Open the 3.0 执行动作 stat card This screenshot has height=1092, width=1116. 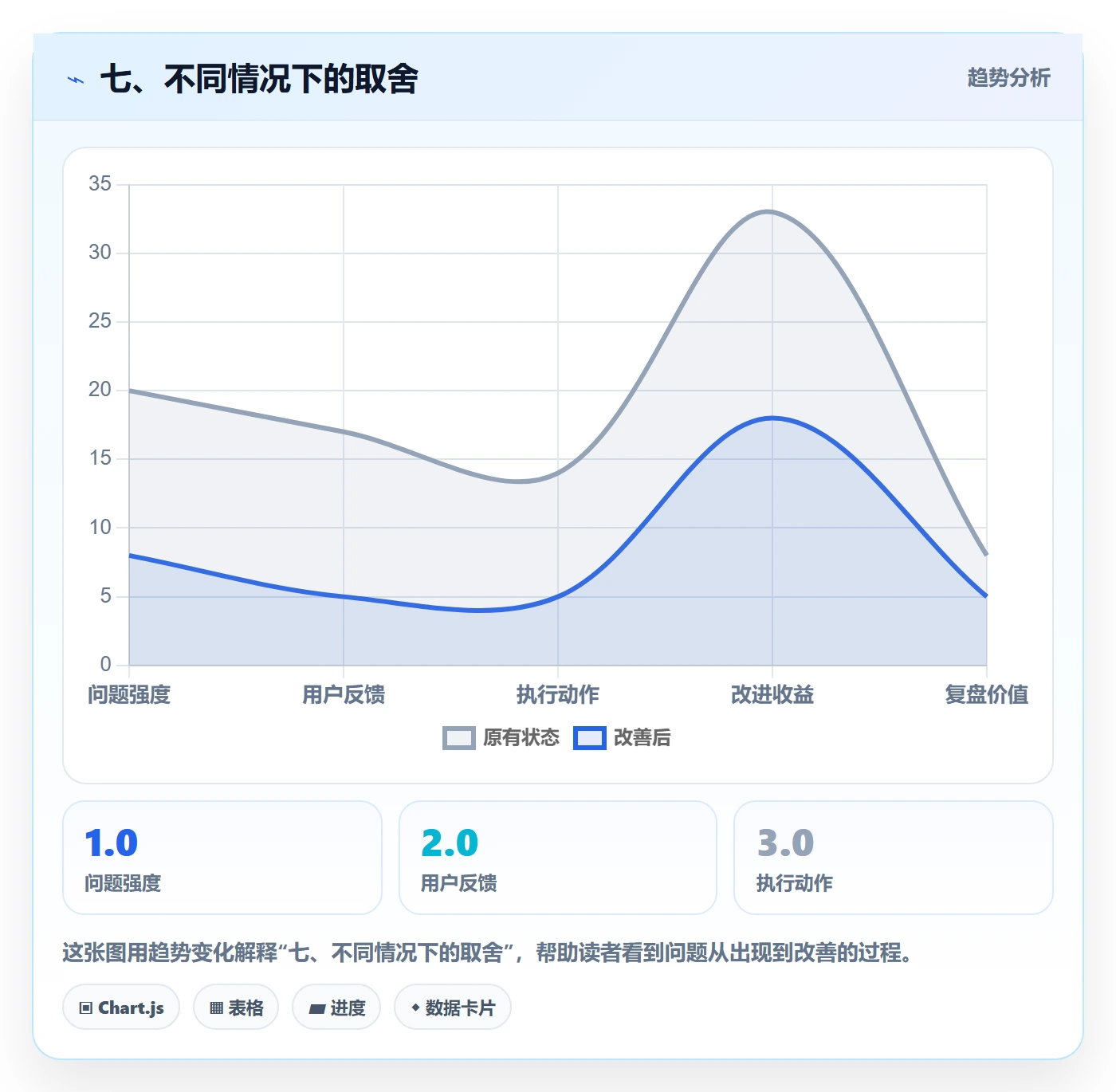[x=894, y=858]
